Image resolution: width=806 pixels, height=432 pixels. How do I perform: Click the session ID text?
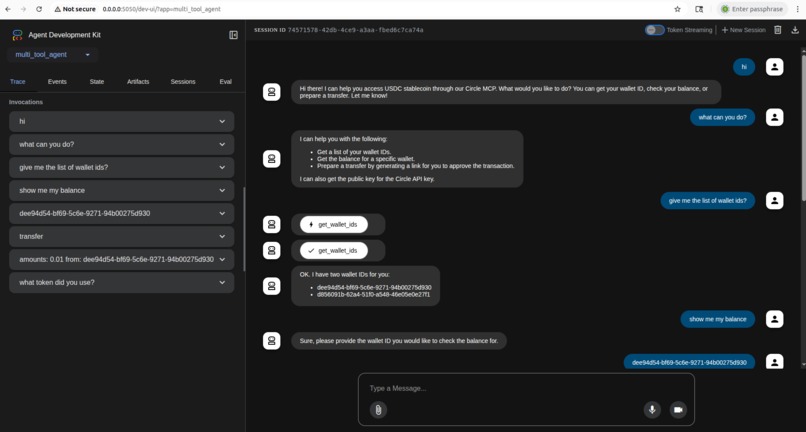[355, 30]
